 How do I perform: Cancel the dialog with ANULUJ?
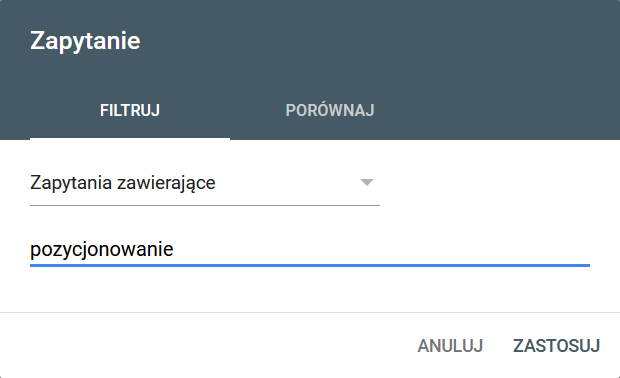tap(450, 346)
